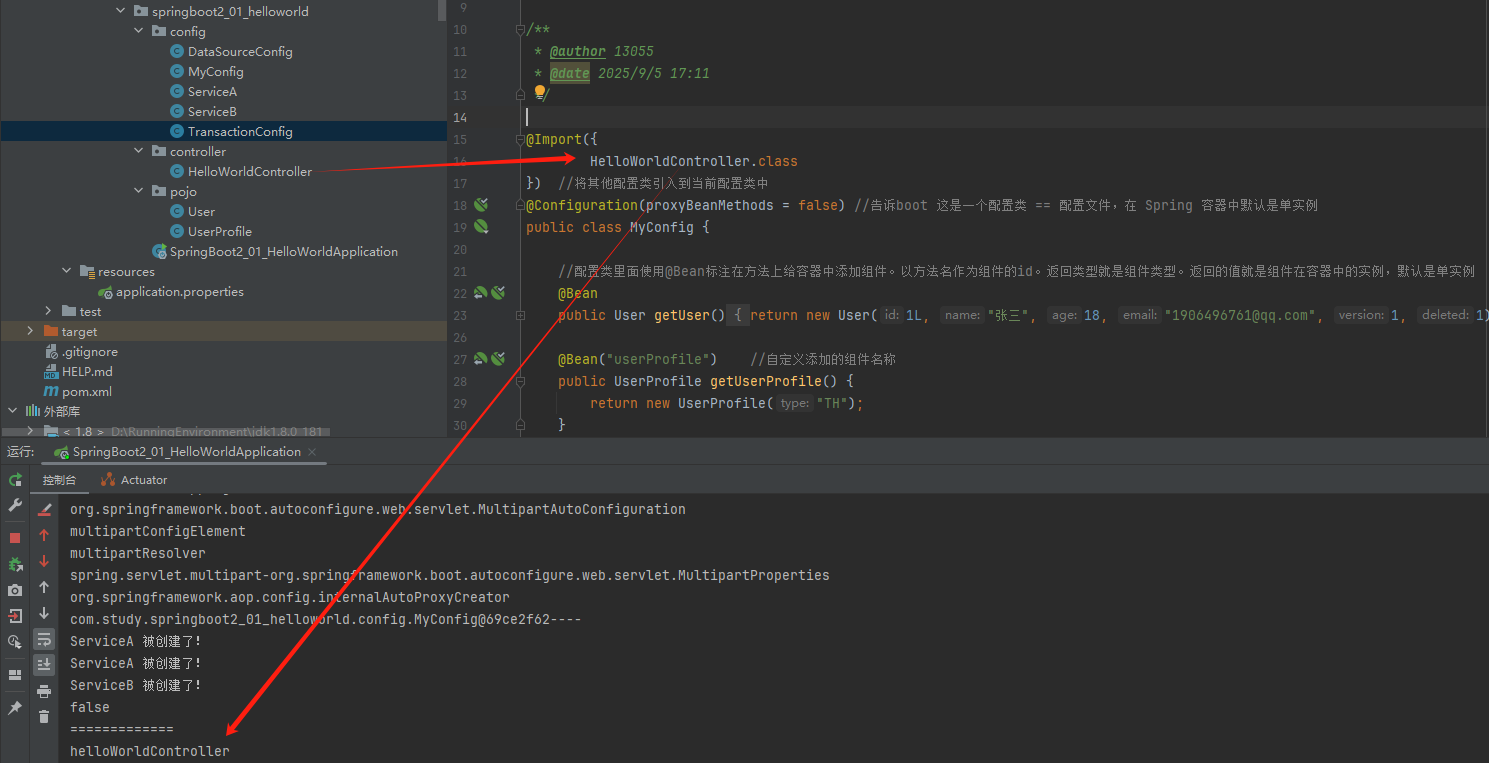Select ServiceA class in the project tree
1489x763 pixels.
pyautogui.click(x=212, y=91)
